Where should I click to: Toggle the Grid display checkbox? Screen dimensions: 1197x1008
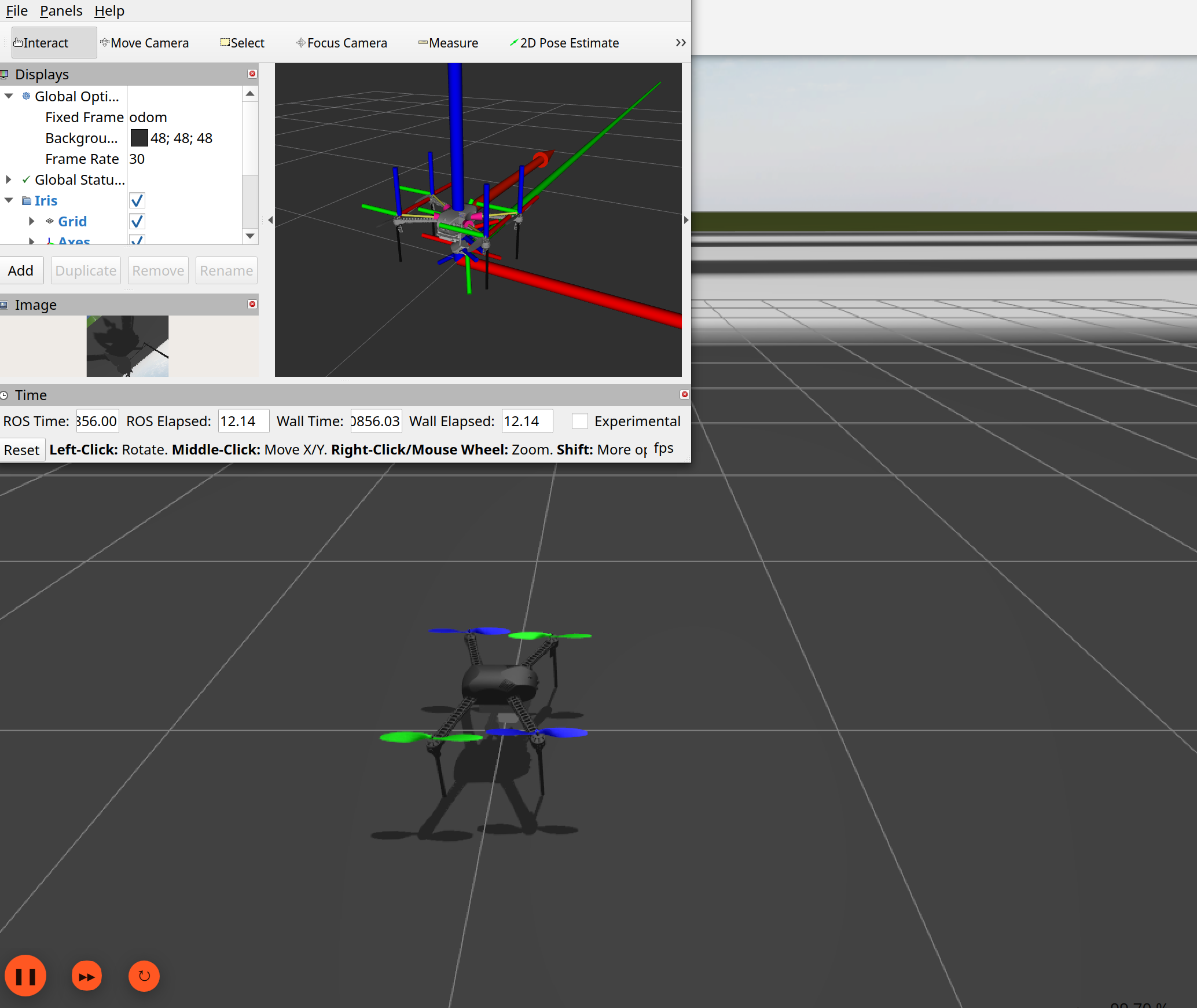[137, 221]
